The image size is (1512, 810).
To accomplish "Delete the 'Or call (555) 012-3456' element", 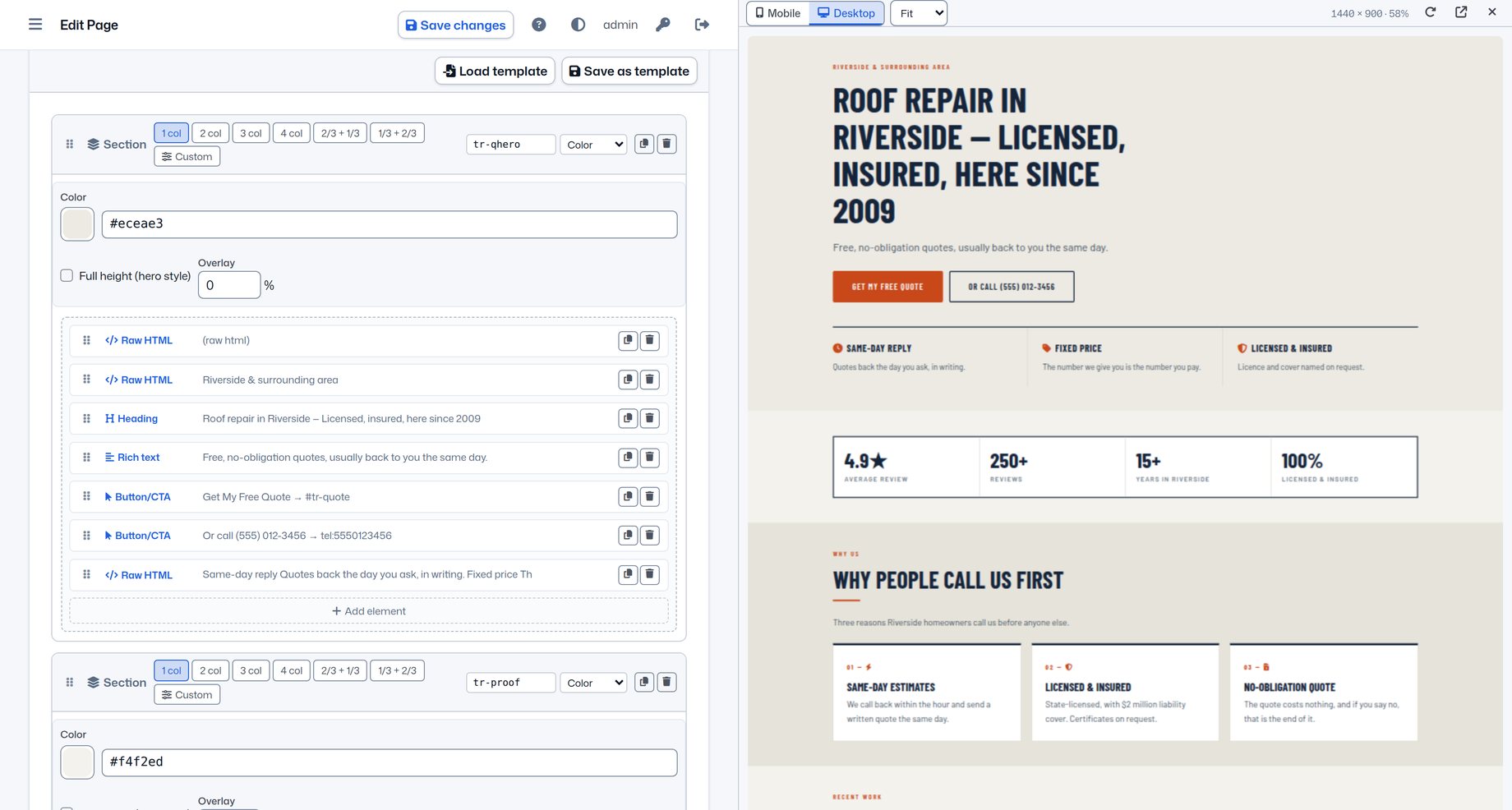I will tap(649, 536).
